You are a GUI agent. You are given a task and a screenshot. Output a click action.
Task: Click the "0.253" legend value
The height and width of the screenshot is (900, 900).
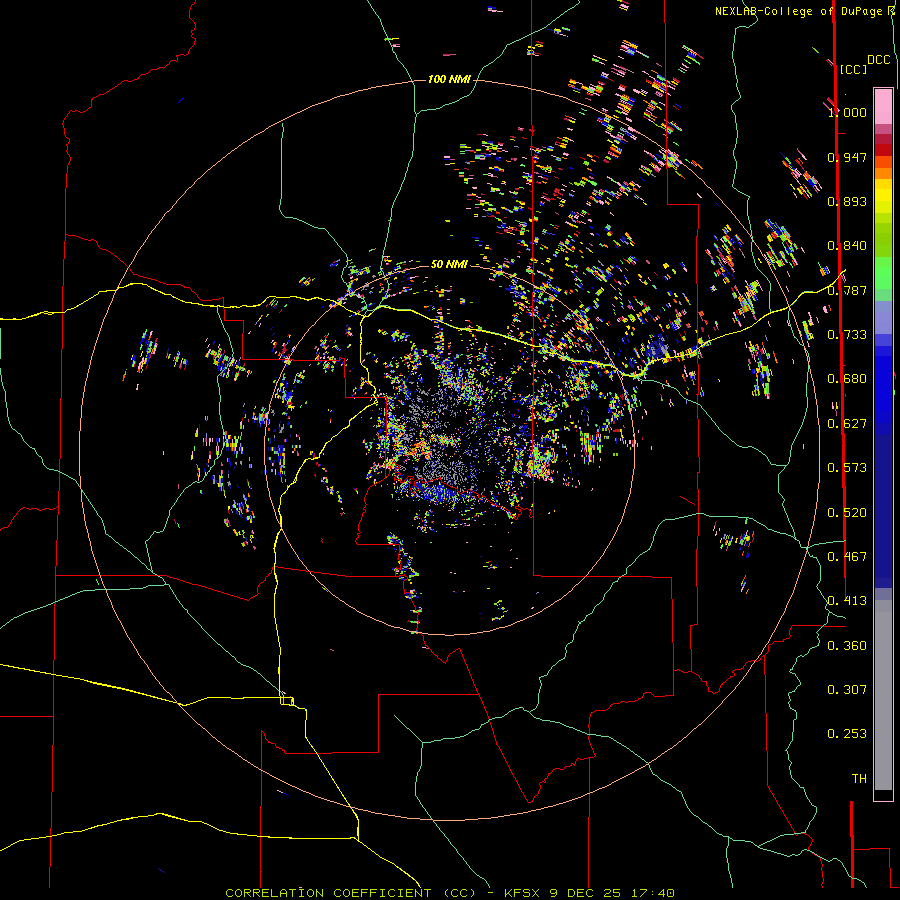click(x=847, y=734)
